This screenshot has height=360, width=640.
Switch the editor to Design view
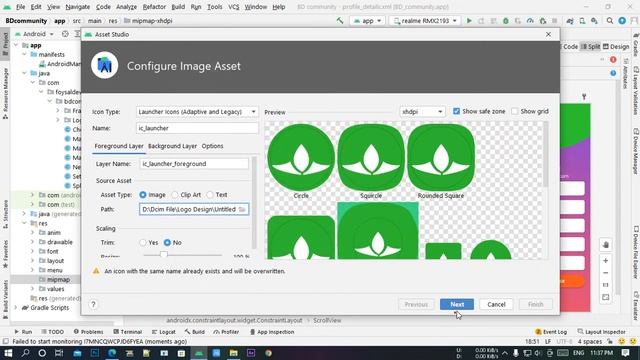[616, 47]
